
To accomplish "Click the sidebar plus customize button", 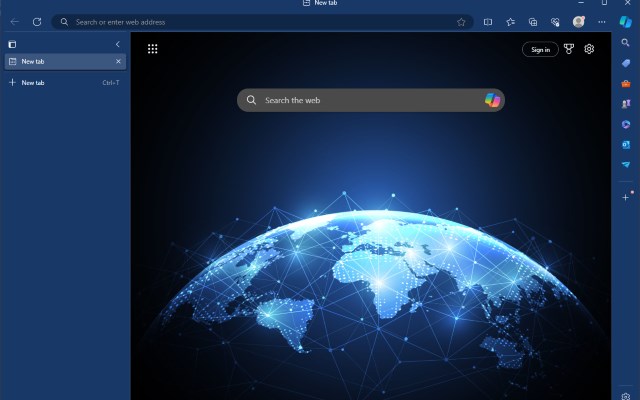I will tap(625, 198).
